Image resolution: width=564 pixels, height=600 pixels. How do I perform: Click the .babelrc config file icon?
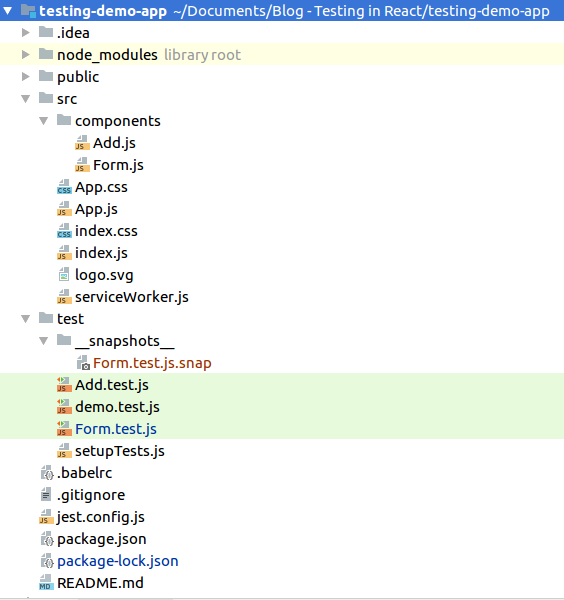47,473
